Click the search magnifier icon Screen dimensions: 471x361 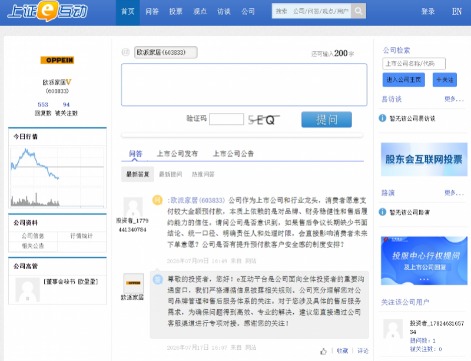pyautogui.click(x=358, y=11)
